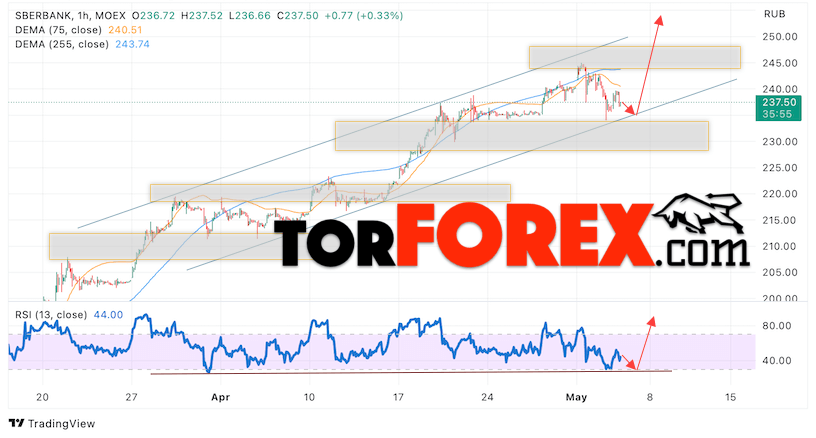
Task: Click the DEMA (255, close) indicator label
Action: [x=62, y=44]
